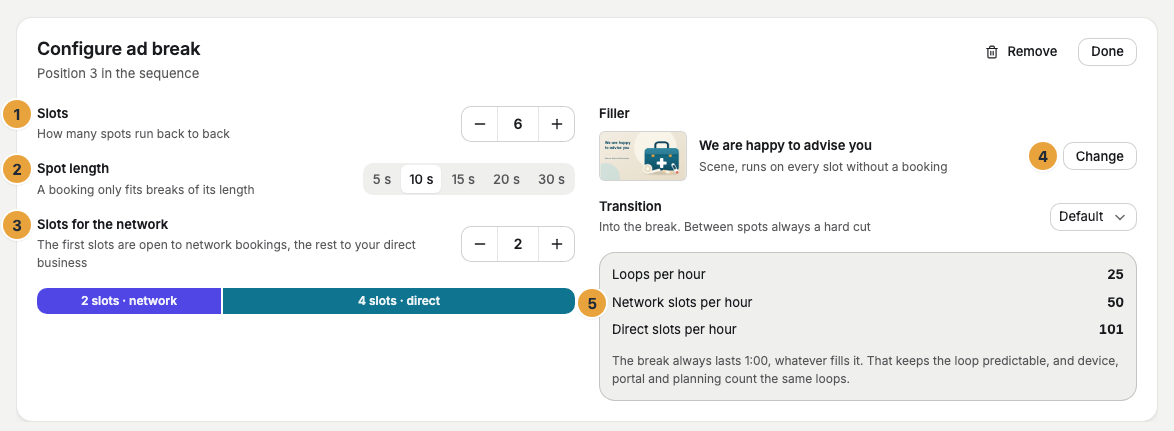
Task: Pick the 30 s spot length
Action: [x=551, y=180]
